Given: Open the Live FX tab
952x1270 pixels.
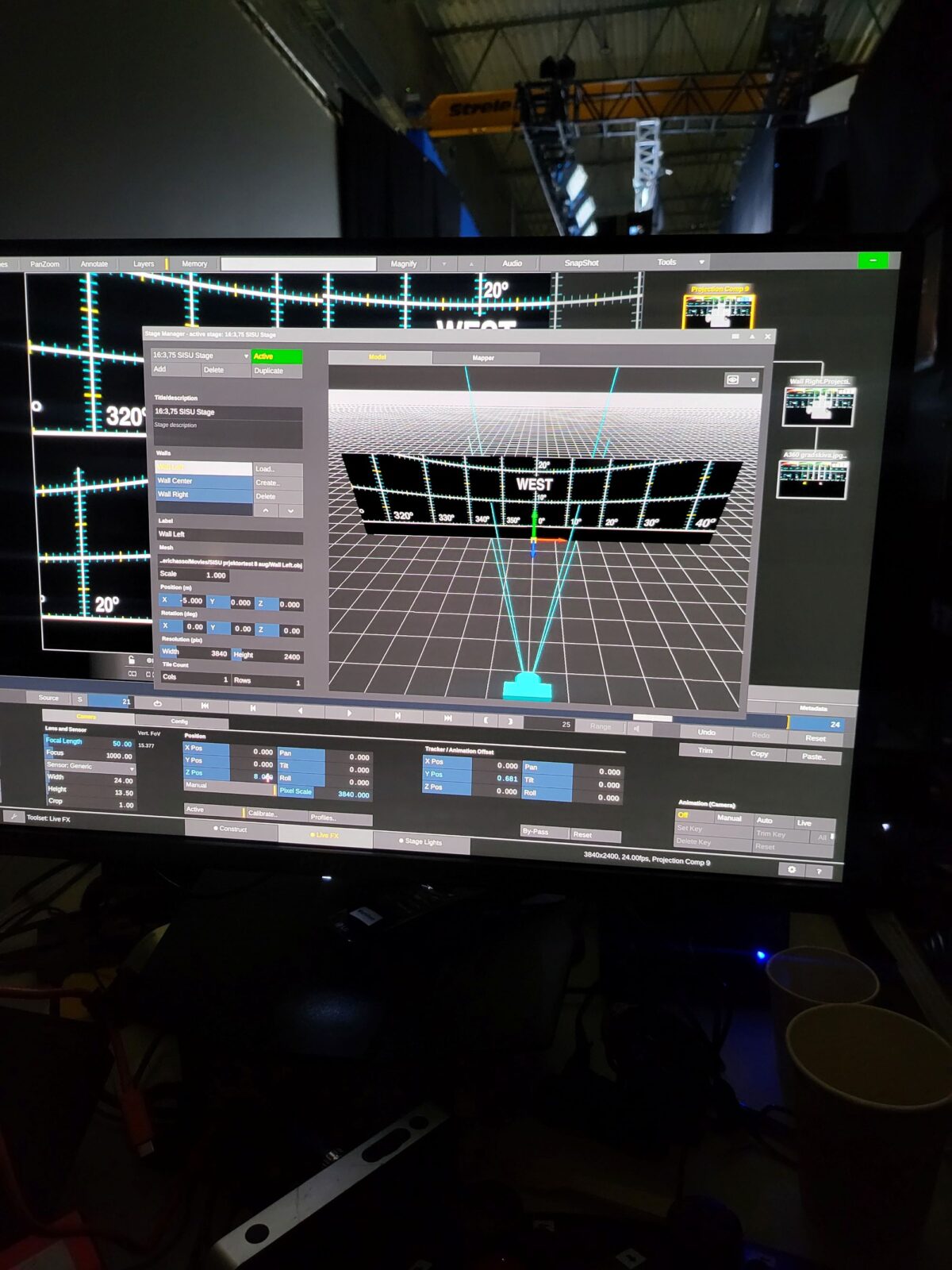Looking at the screenshot, I should click(x=324, y=835).
